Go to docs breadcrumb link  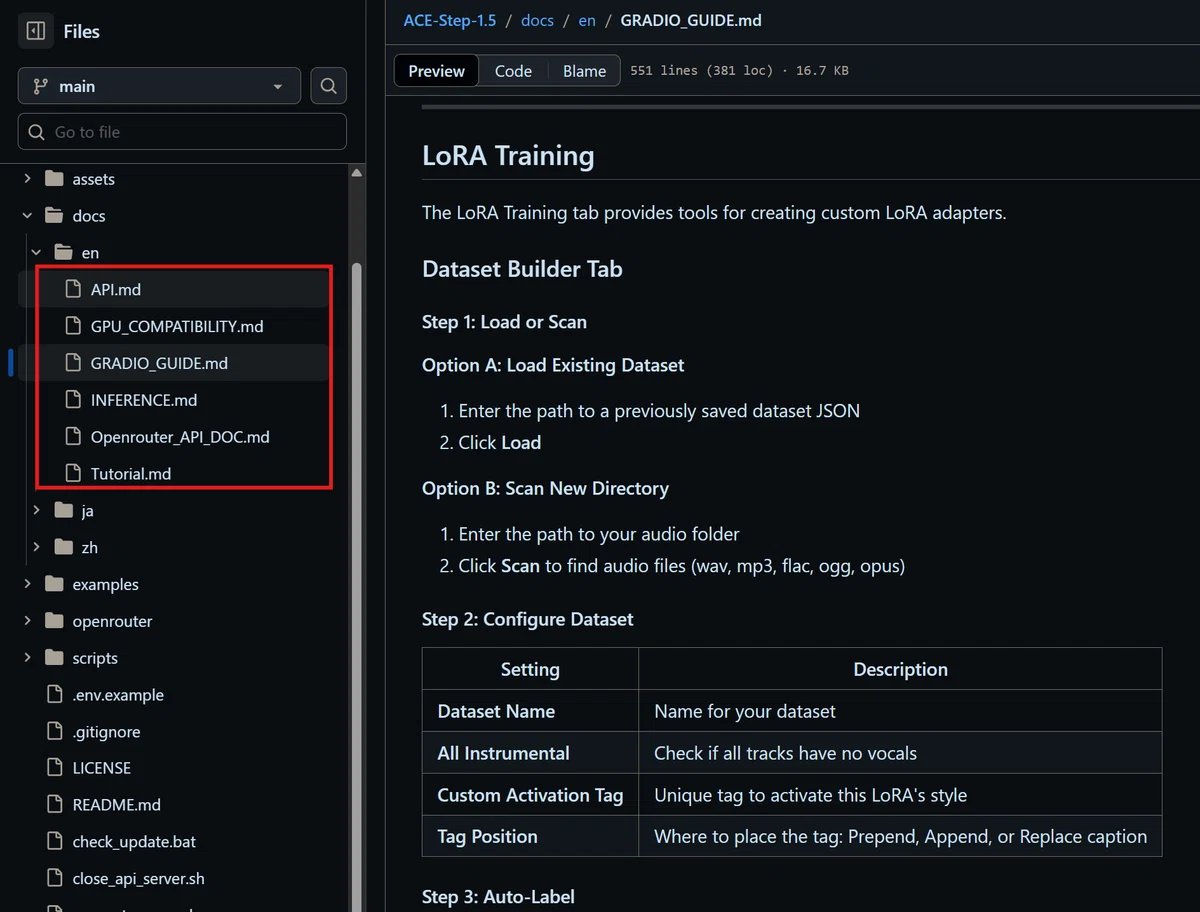click(537, 20)
